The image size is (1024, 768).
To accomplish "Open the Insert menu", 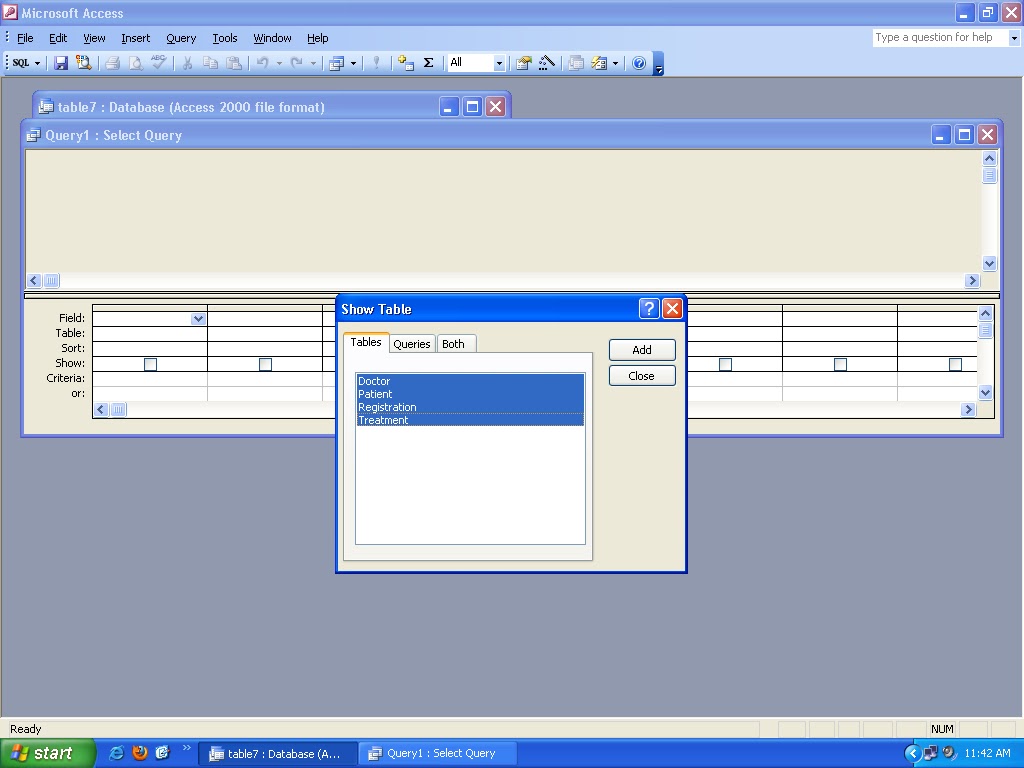I will pos(135,38).
